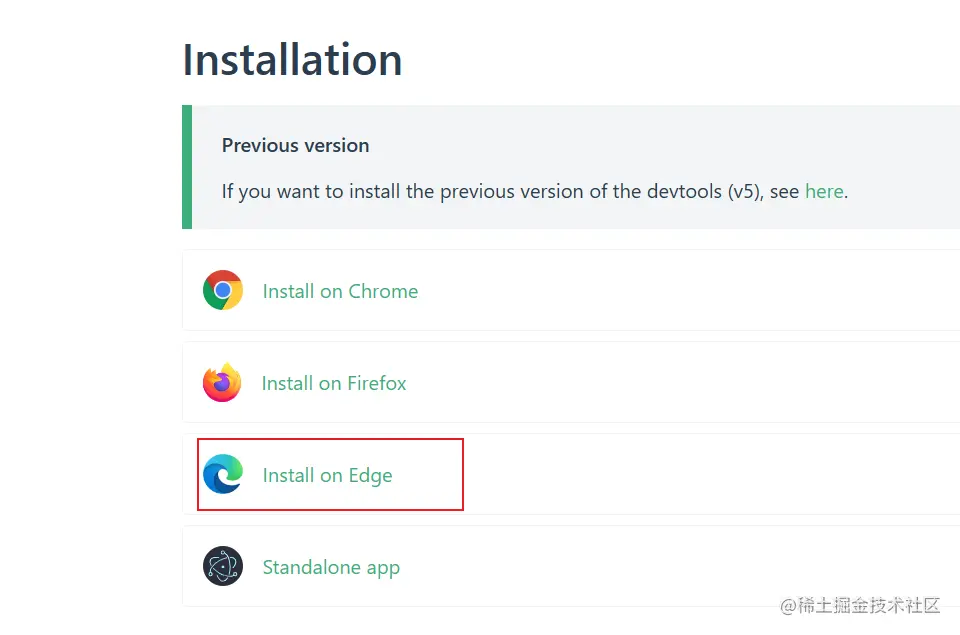Select the 'Install on Edge' link
Screen dimensions: 960x635
[327, 475]
